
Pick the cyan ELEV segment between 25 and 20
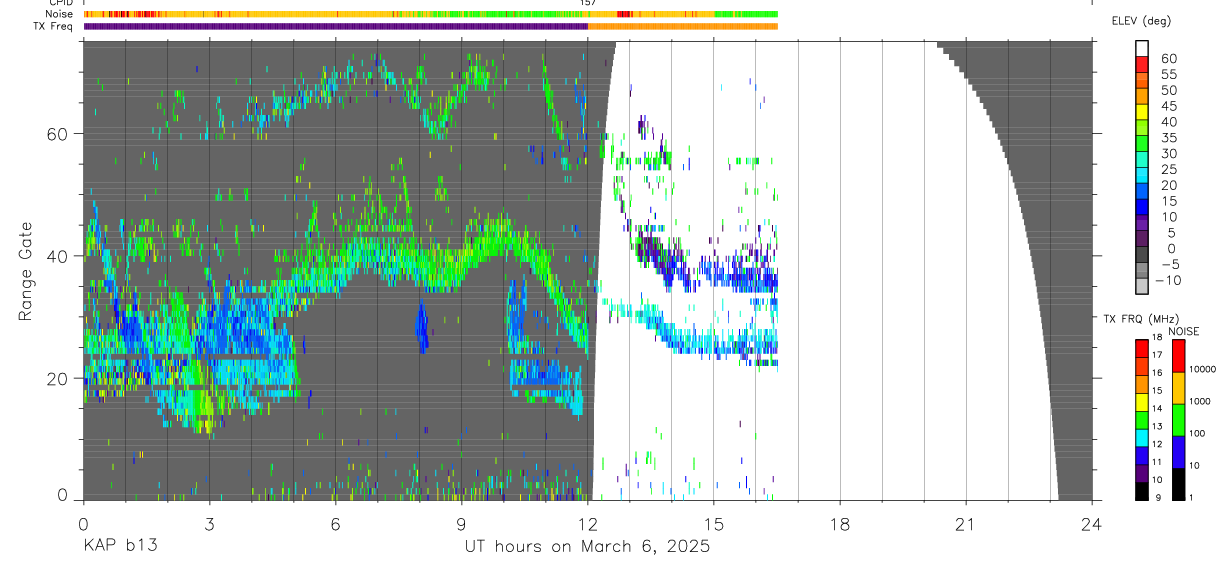1142,176
